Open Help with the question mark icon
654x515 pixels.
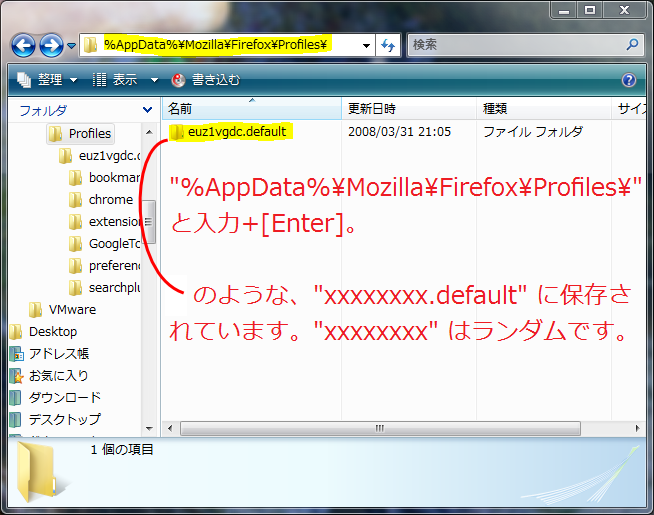coord(629,80)
